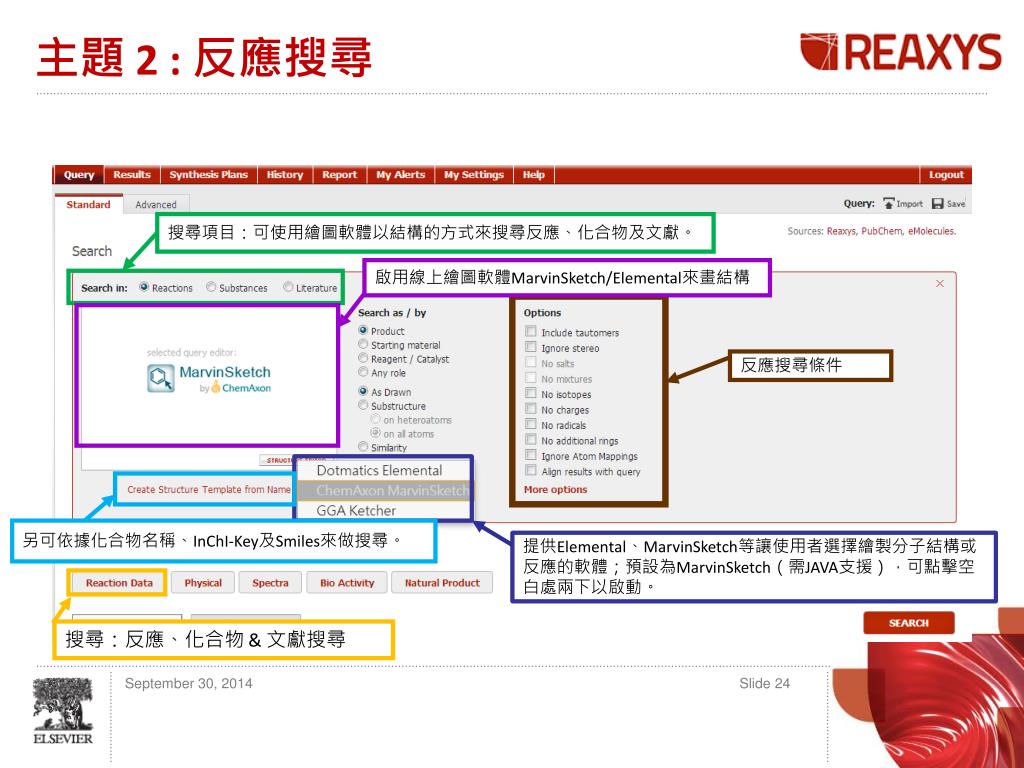This screenshot has height=768, width=1024.
Task: Enable No isotopes checkbox
Action: [531, 394]
